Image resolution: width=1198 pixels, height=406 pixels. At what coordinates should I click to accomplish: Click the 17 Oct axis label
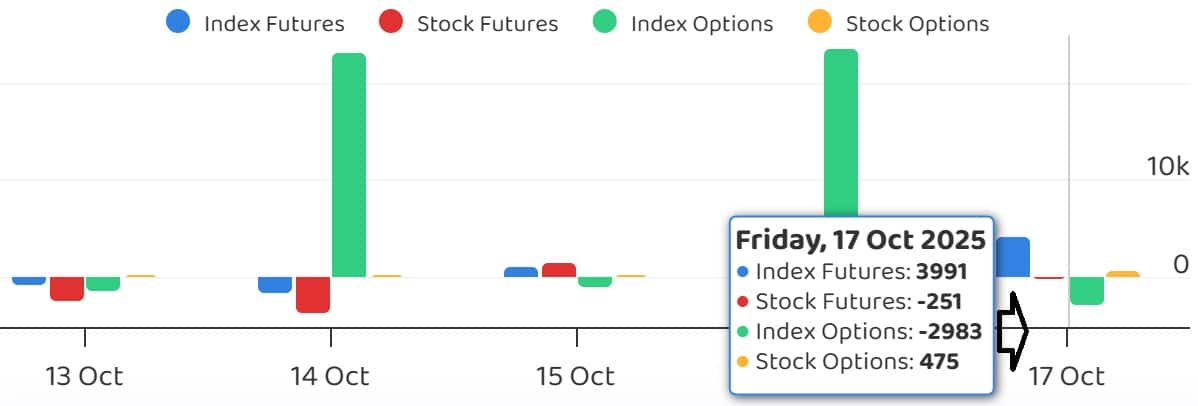point(1066,376)
